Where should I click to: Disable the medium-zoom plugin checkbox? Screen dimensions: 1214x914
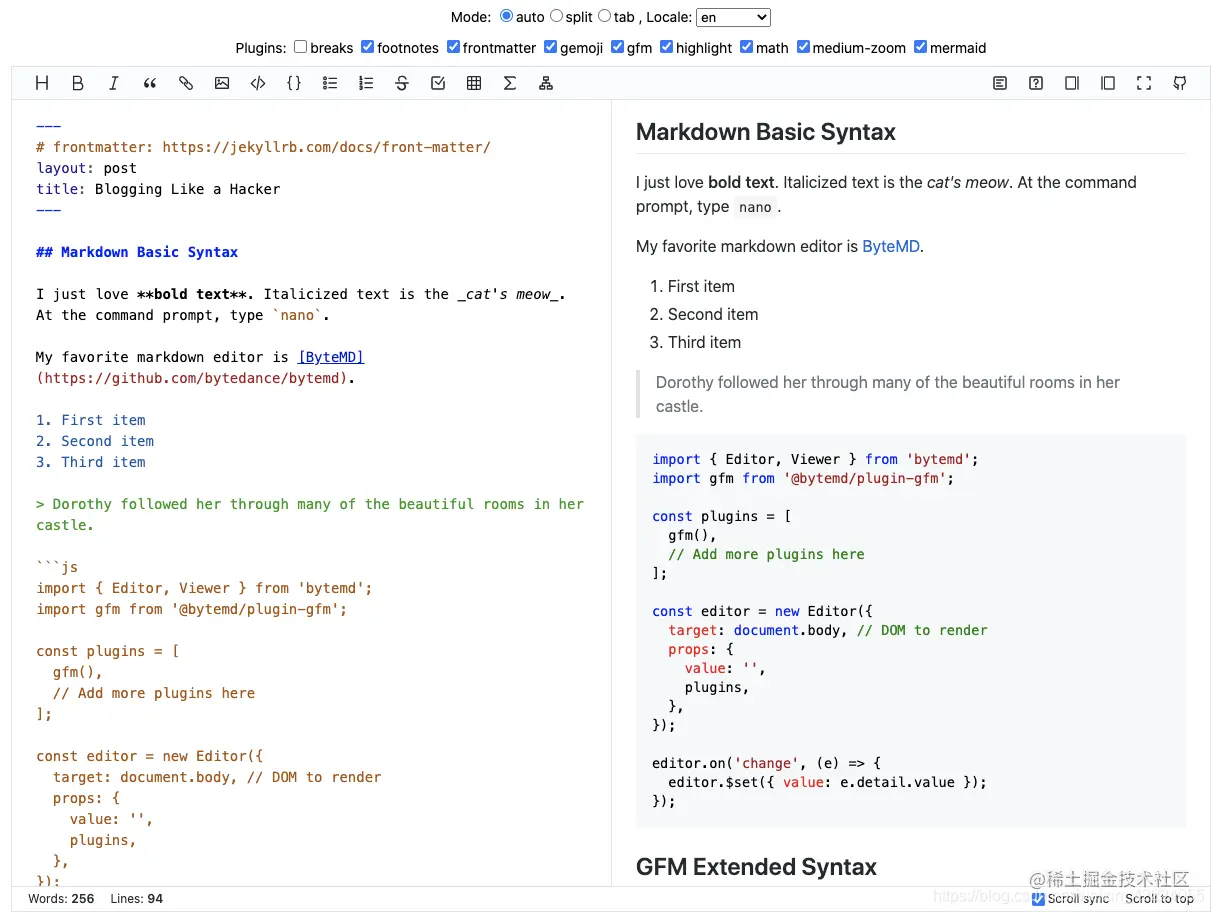[803, 47]
